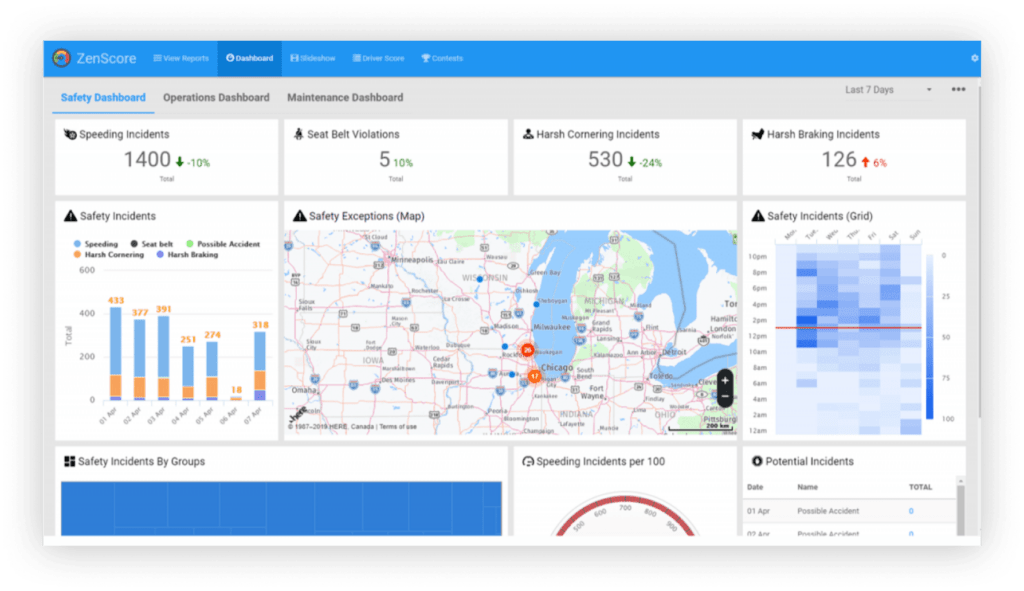Sort by Name column header
The width and height of the screenshot is (1024, 591).
tap(807, 487)
